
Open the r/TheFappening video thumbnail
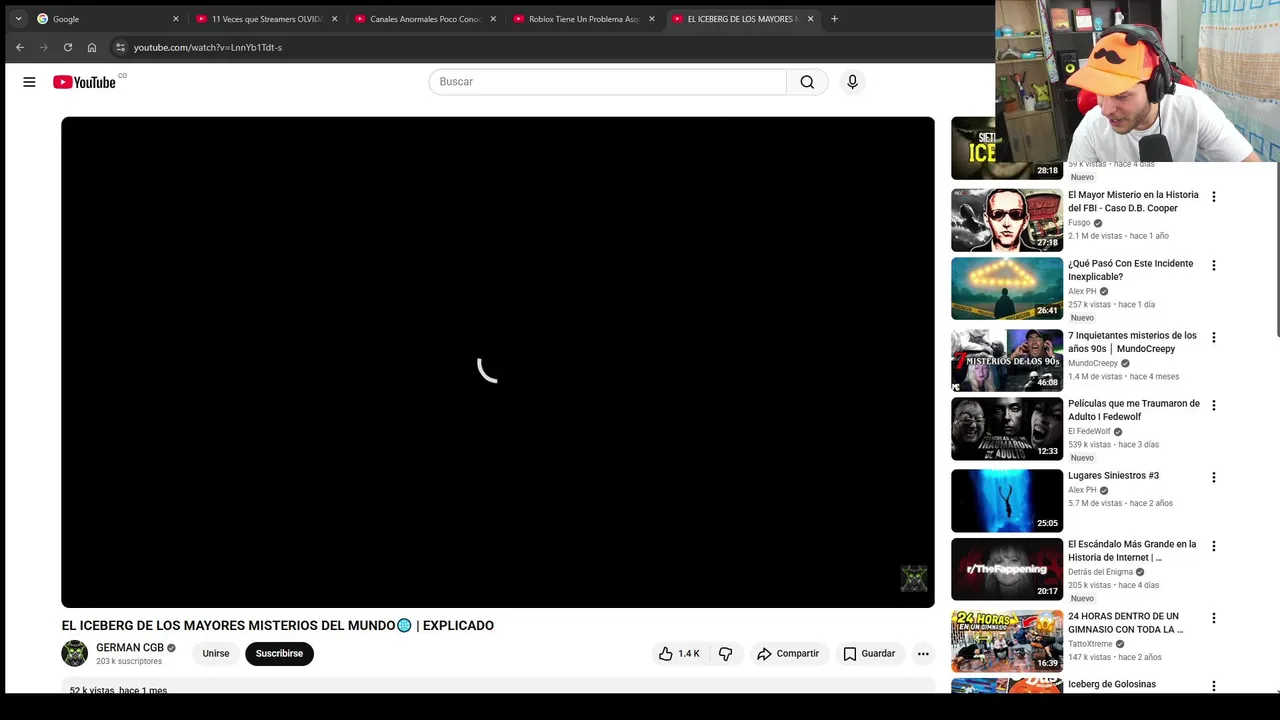[x=1007, y=570]
